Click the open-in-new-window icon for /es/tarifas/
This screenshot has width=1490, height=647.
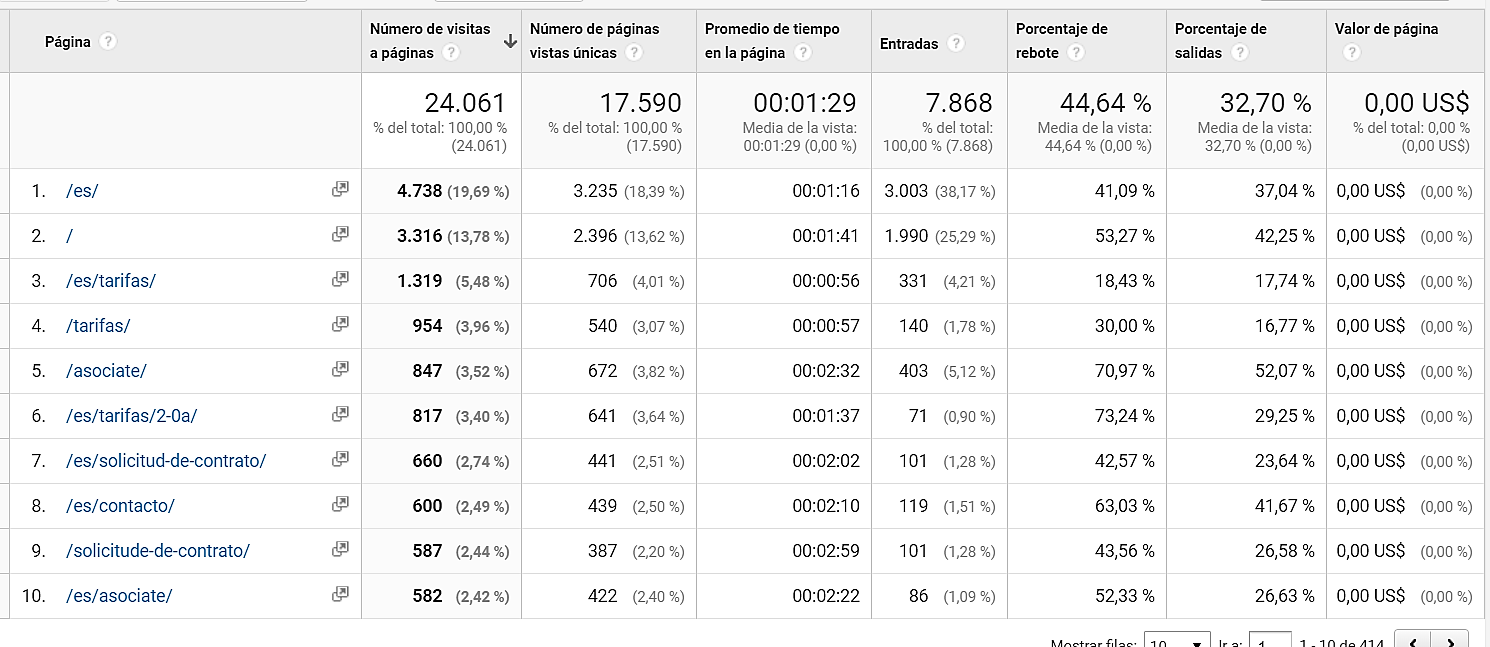click(x=340, y=279)
